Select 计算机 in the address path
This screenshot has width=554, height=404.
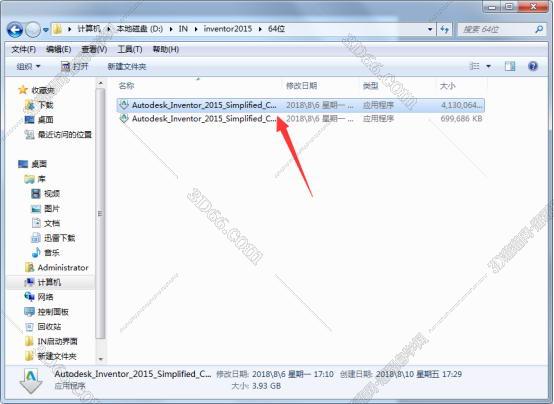[89, 29]
